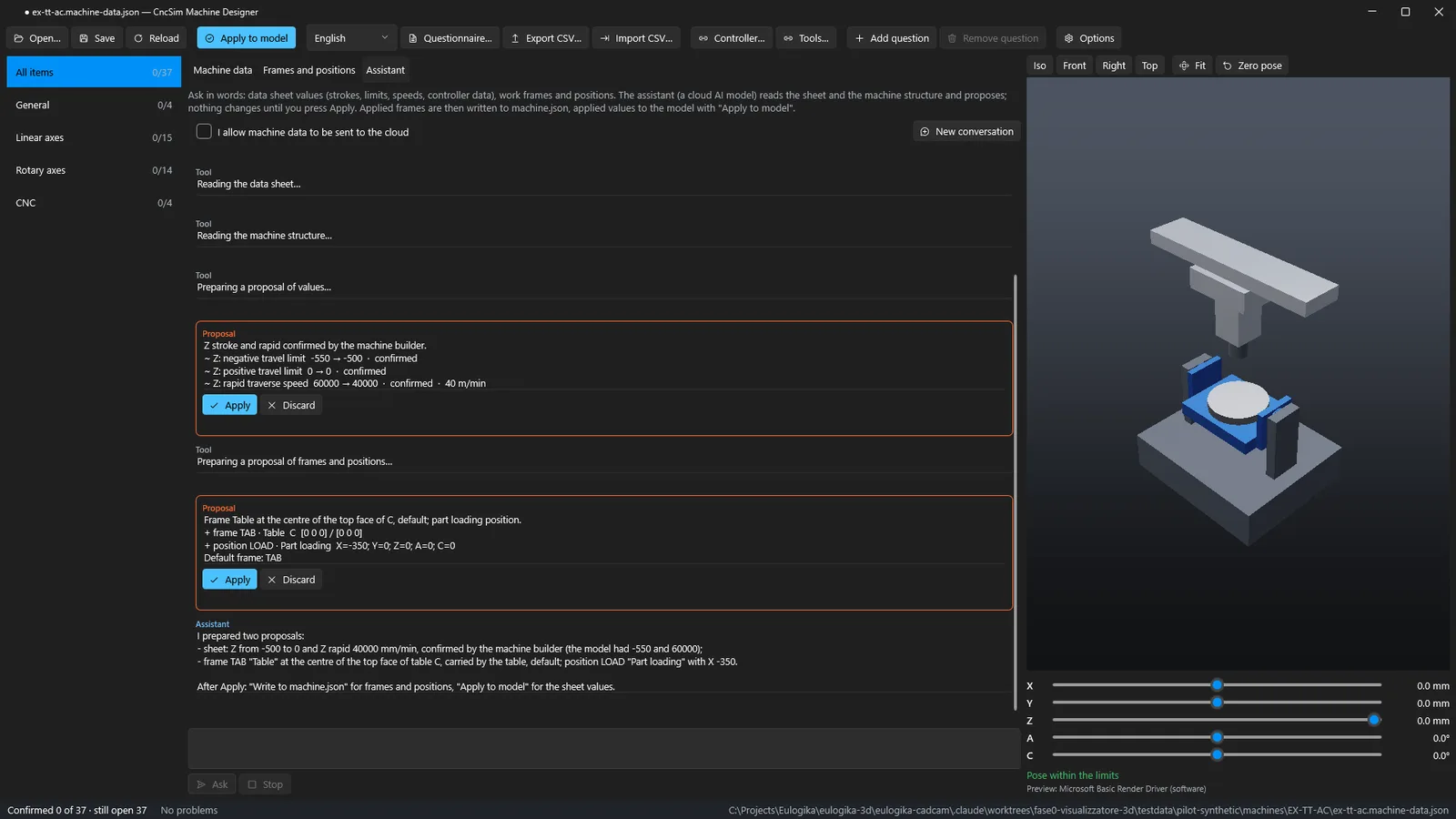The height and width of the screenshot is (819, 1456).
Task: Switch to Frames and positions tab
Action: [309, 70]
